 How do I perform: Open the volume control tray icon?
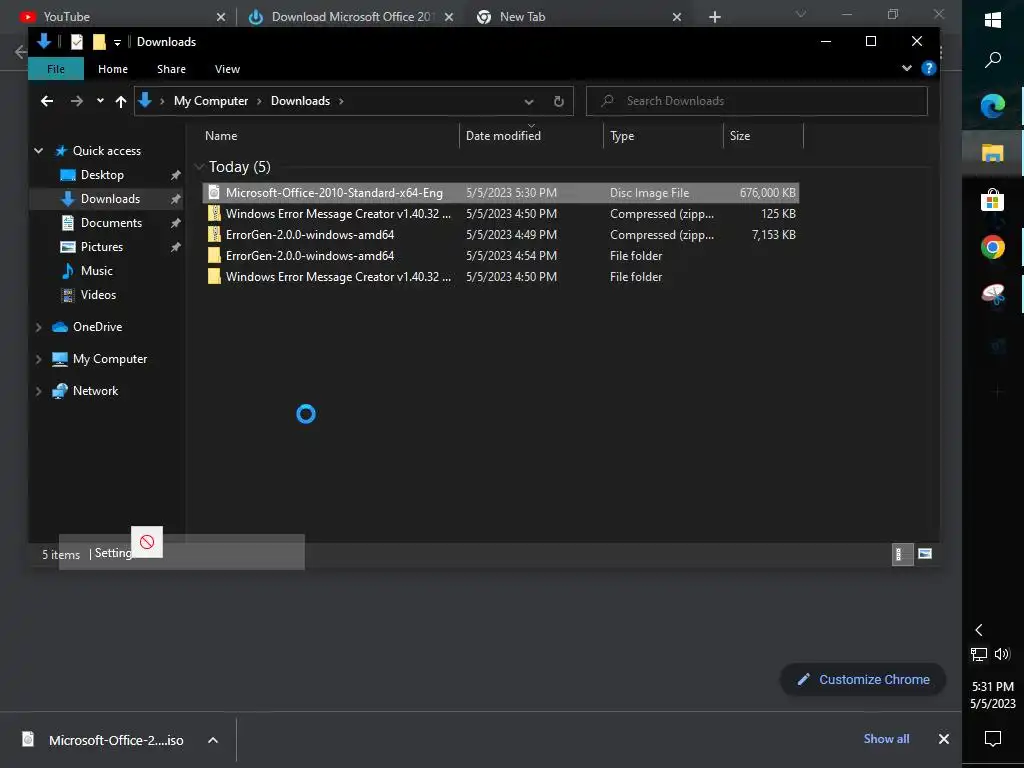click(x=1002, y=654)
